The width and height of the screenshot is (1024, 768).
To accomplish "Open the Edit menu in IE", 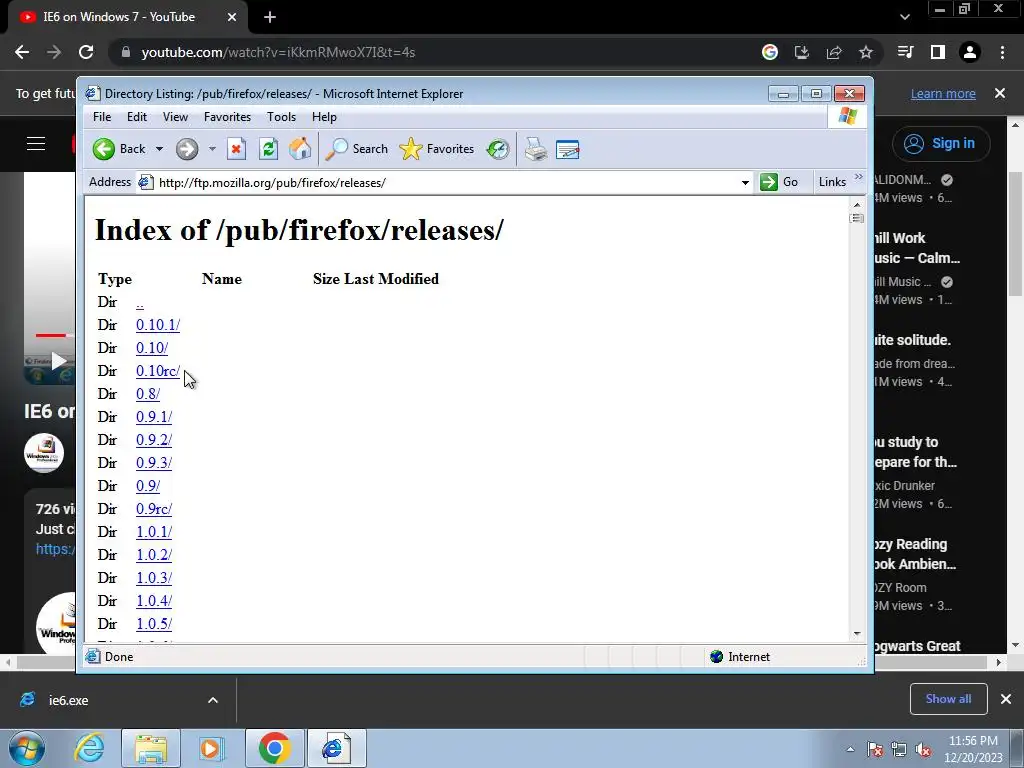I will [136, 117].
